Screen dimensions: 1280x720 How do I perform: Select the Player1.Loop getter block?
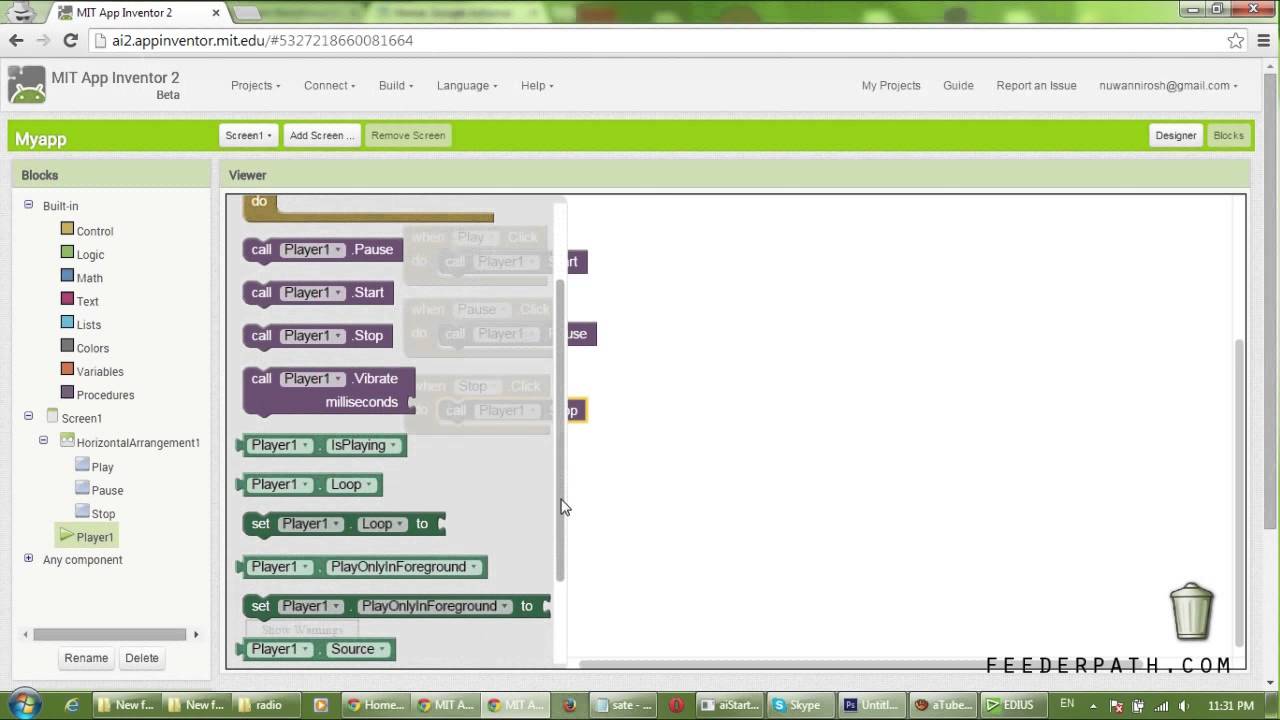309,485
